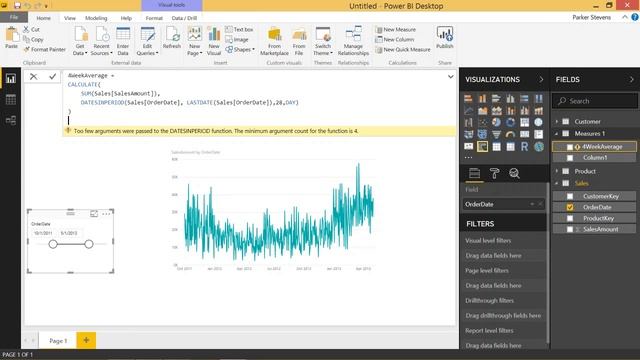
Task: Select the ArcGIS Maps visualization
Action: pos(539,147)
